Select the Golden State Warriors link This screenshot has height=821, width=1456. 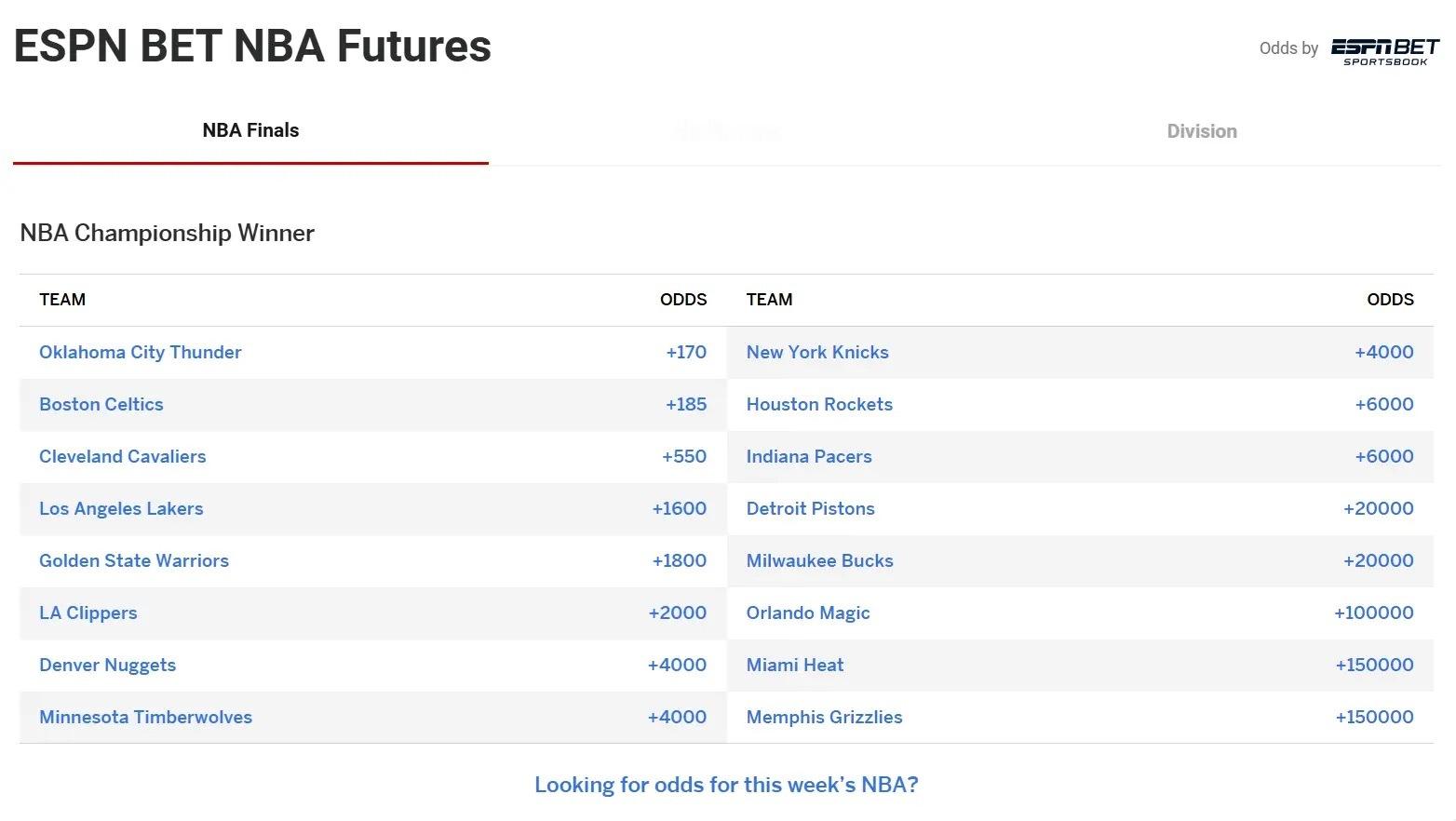coord(133,560)
